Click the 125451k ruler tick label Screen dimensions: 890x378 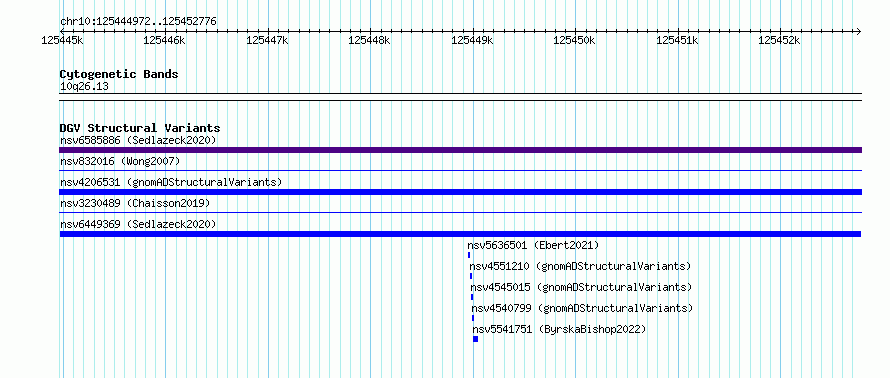point(677,40)
